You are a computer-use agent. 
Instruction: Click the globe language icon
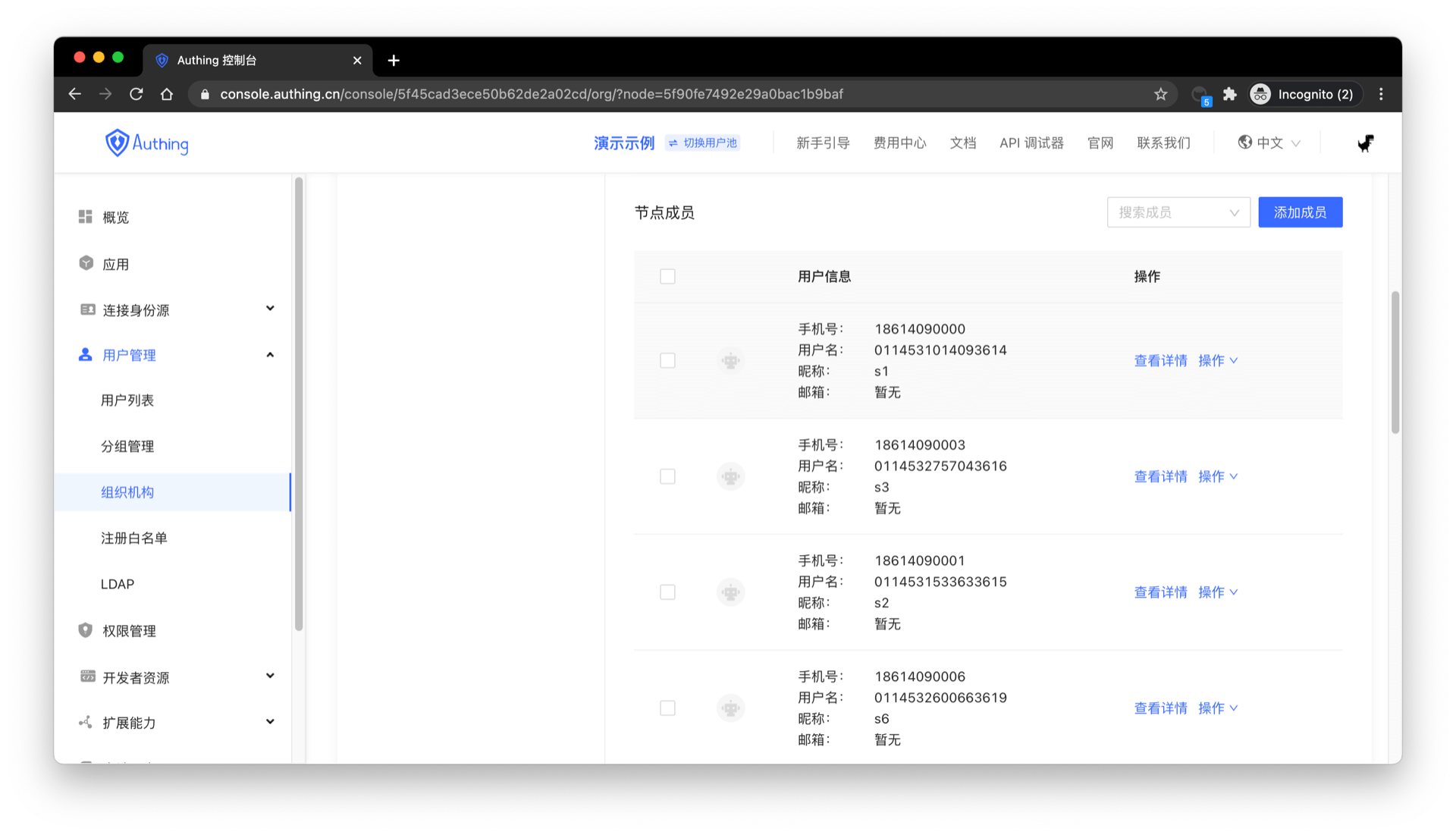pos(1244,143)
